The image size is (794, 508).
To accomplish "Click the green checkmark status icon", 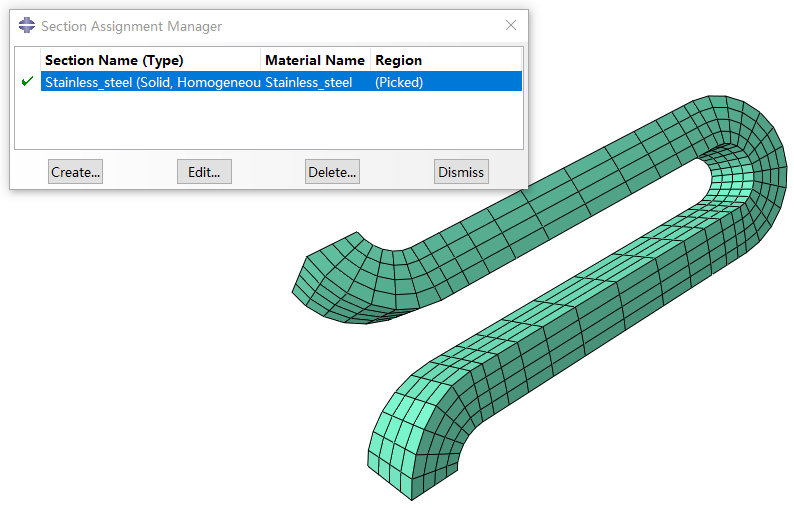I will (x=27, y=82).
